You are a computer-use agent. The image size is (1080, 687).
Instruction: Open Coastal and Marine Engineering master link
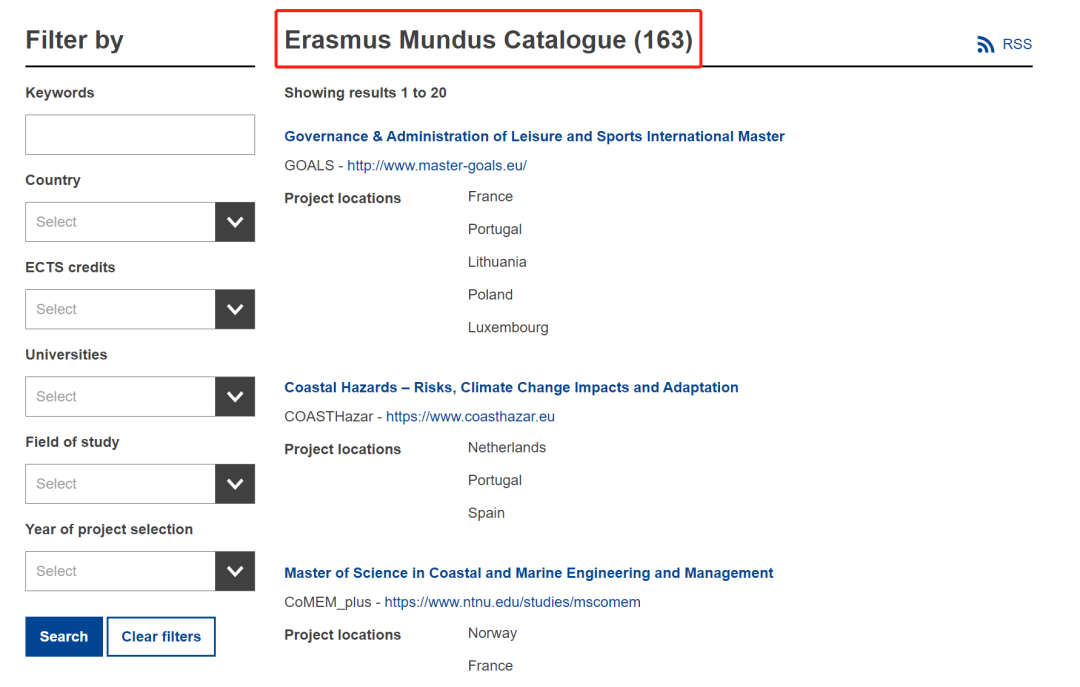pyautogui.click(x=528, y=574)
